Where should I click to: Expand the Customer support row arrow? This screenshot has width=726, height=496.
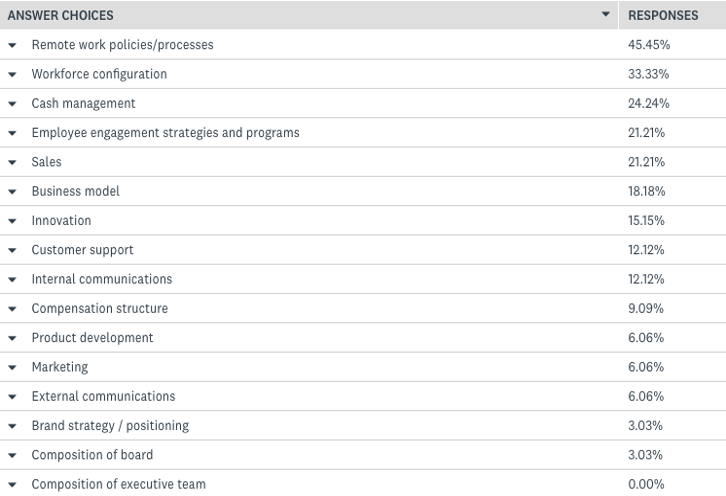click(12, 250)
